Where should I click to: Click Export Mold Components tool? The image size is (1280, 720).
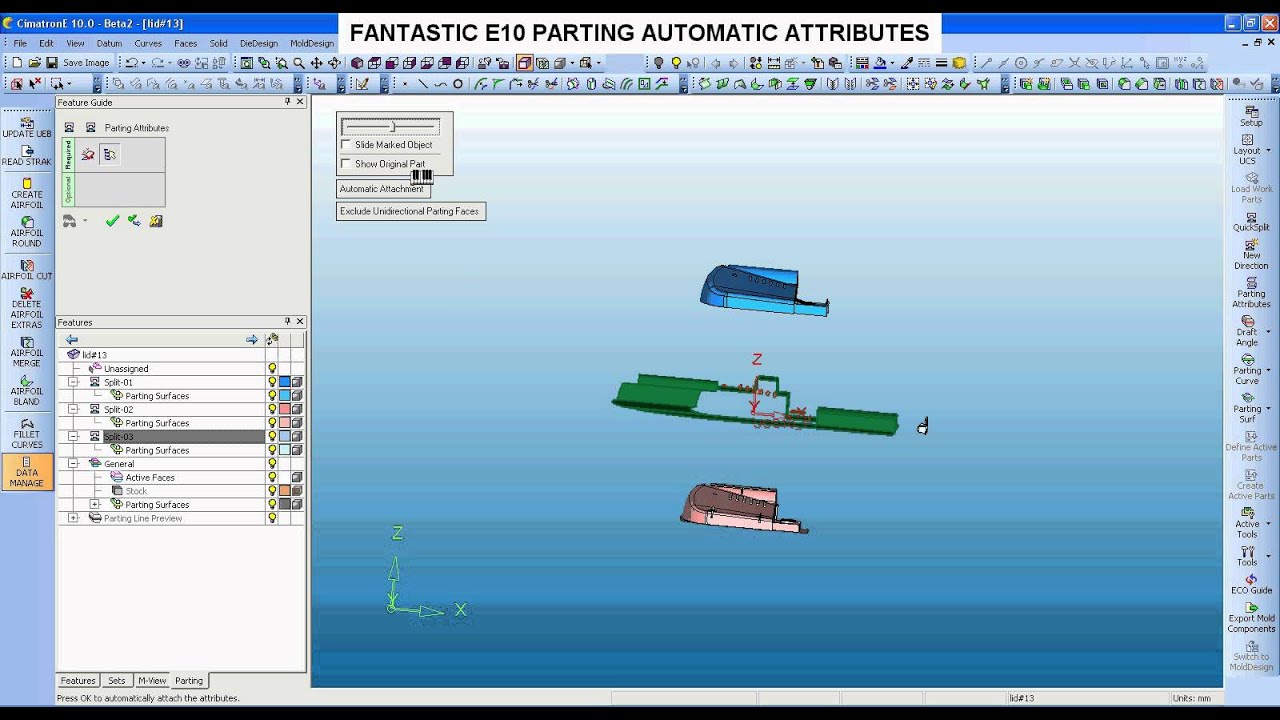point(1251,618)
